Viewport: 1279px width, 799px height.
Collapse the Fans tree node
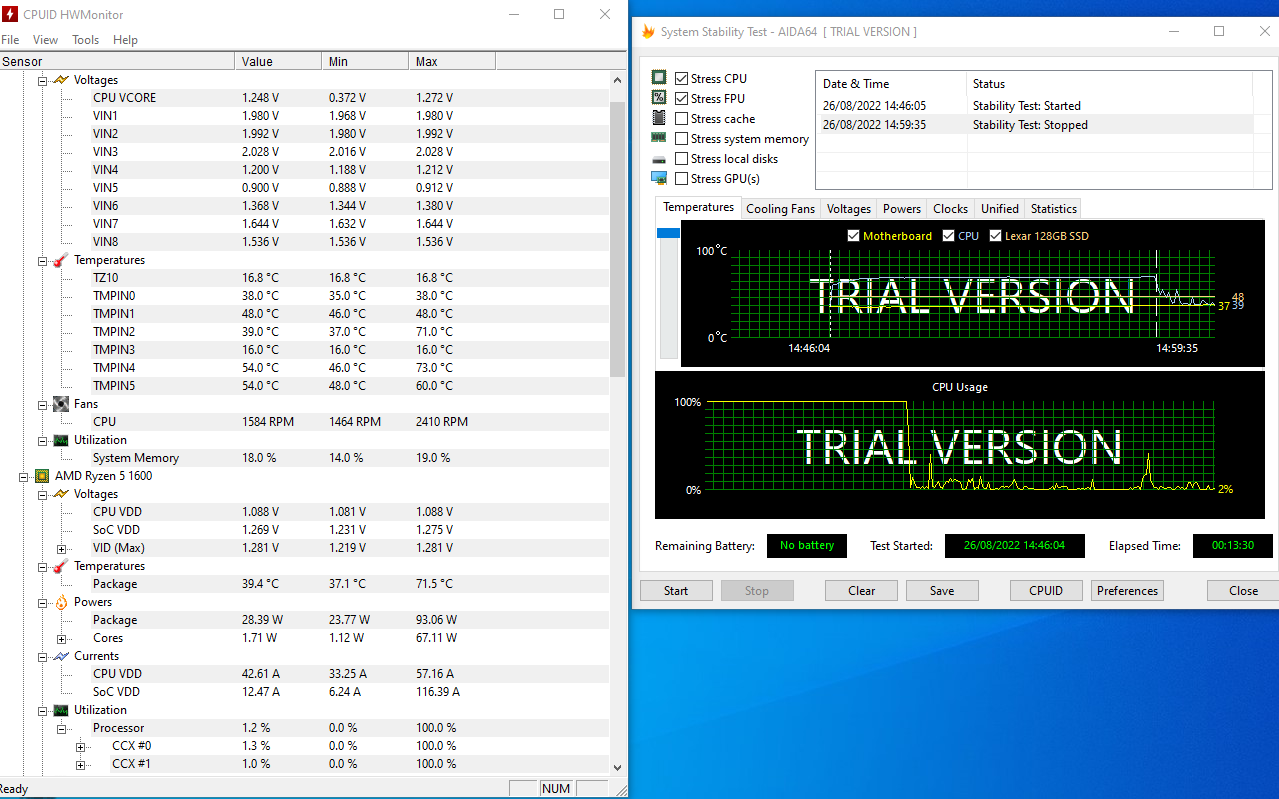click(x=43, y=404)
